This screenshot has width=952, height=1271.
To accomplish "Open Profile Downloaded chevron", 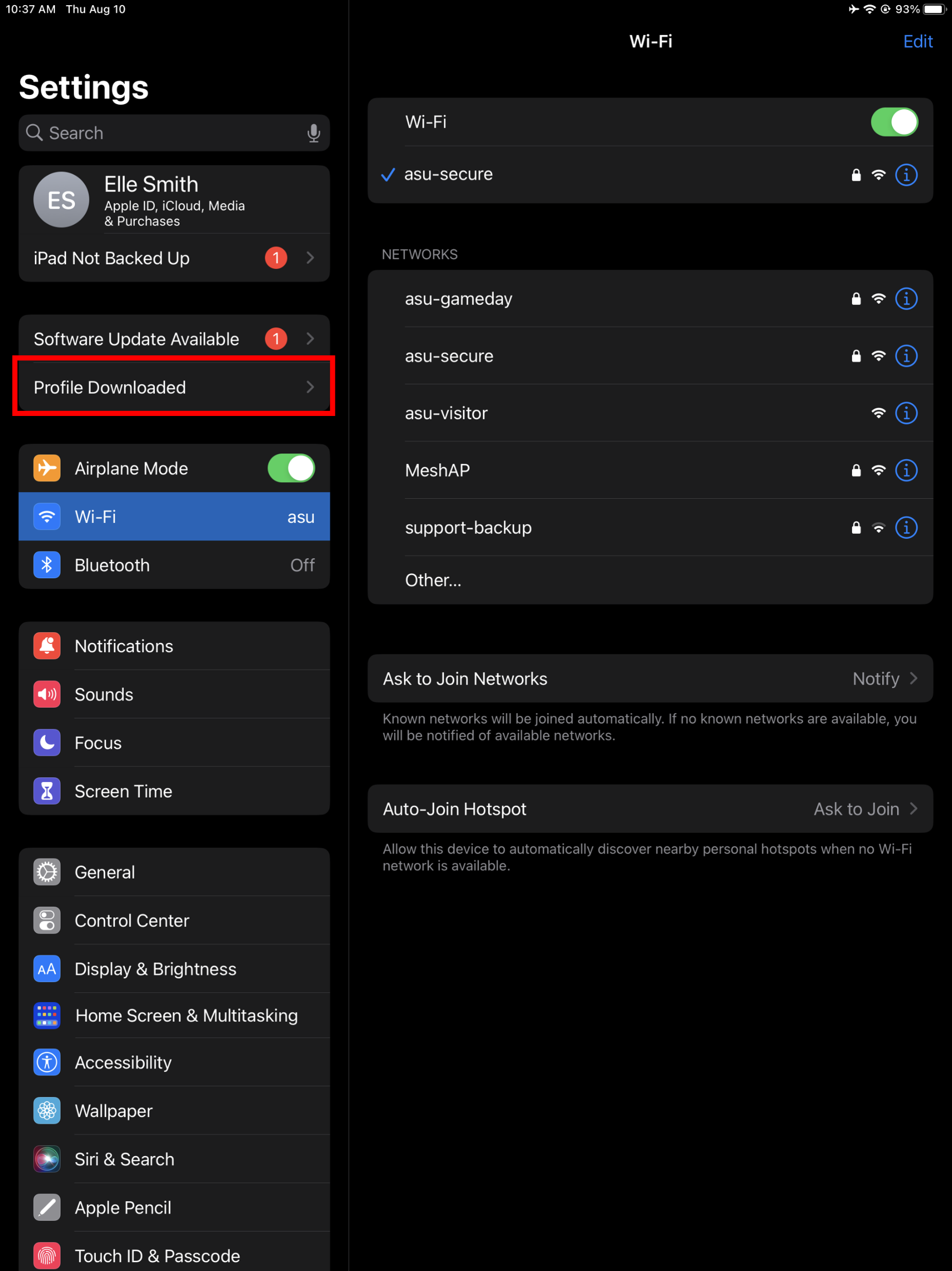I will (310, 387).
